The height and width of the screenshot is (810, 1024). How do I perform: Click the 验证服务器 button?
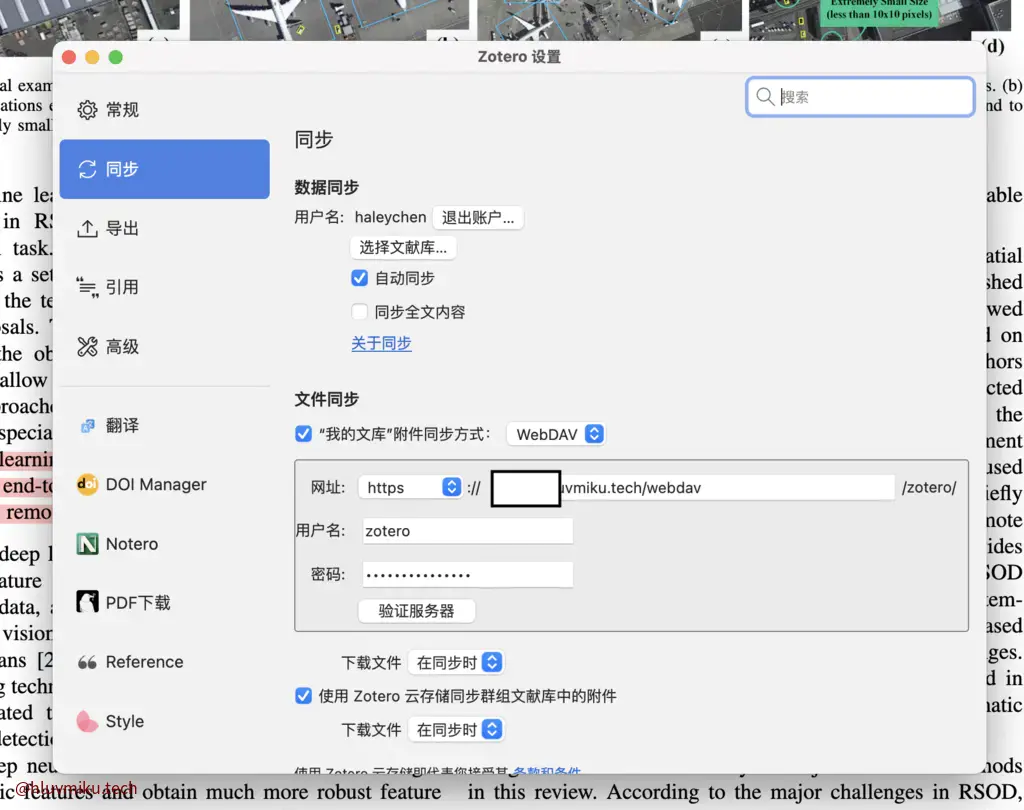[x=417, y=611]
